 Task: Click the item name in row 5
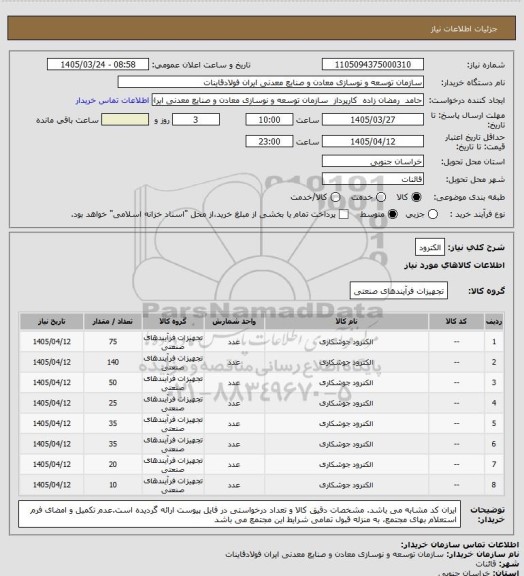click(346, 424)
